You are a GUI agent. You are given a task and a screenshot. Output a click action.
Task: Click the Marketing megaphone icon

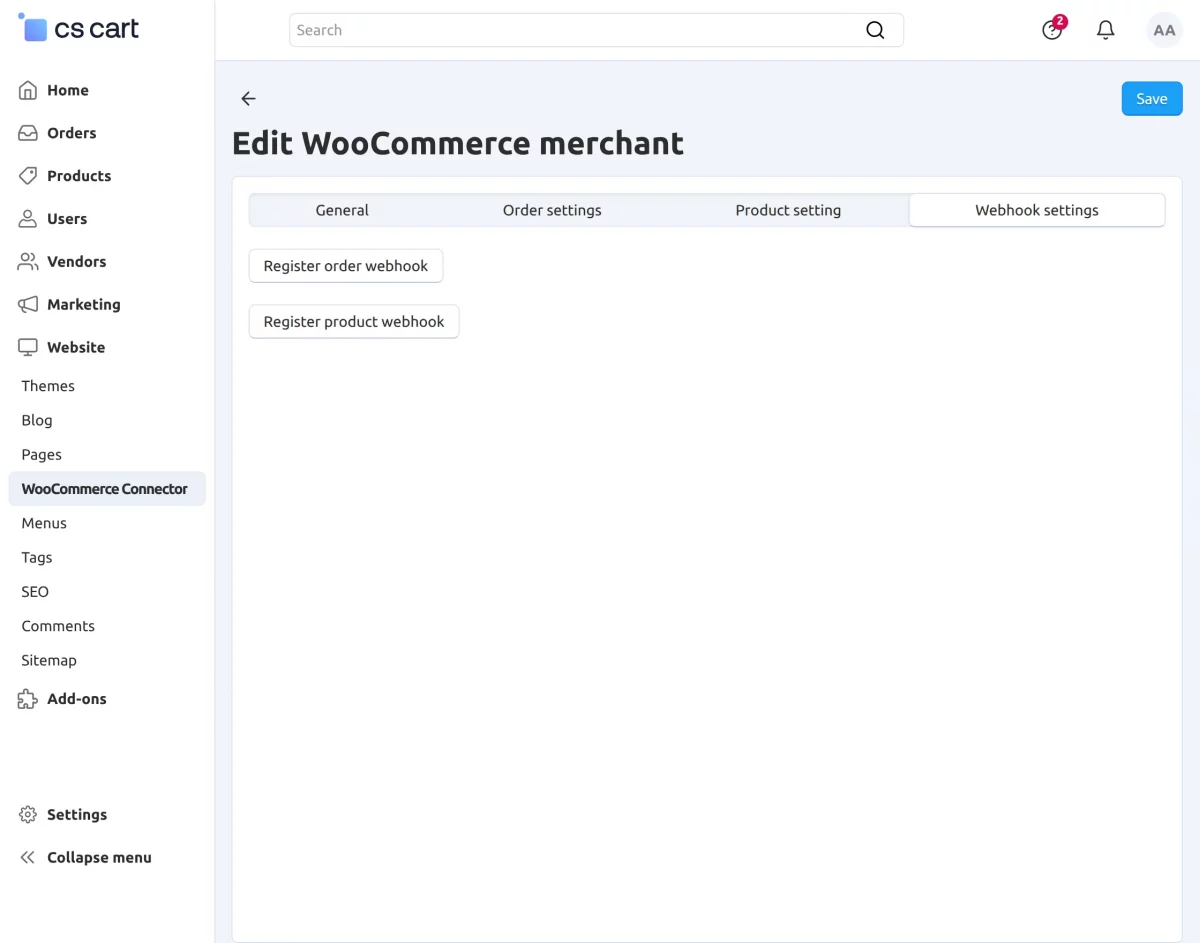pos(28,305)
